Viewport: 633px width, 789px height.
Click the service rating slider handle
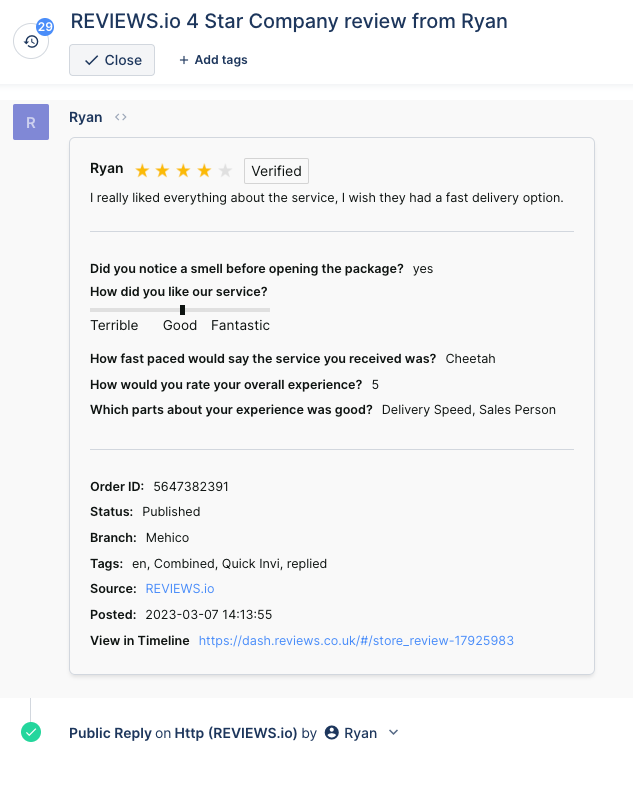tap(182, 310)
